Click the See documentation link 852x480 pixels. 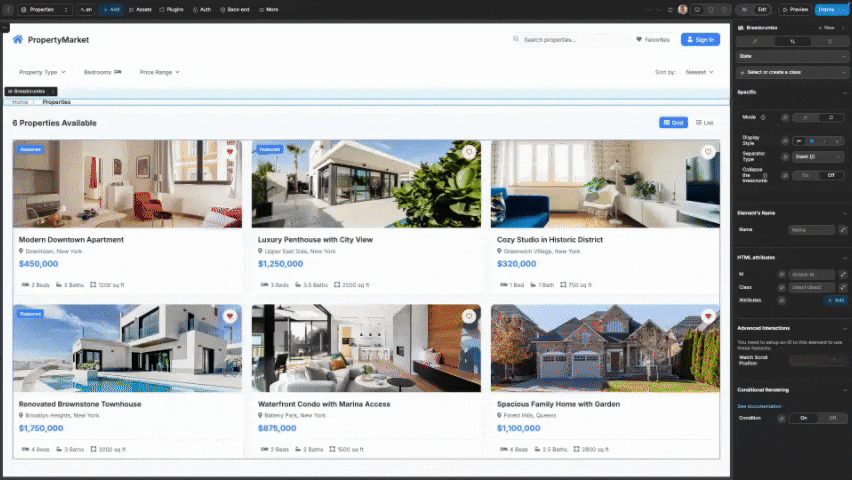pos(759,406)
